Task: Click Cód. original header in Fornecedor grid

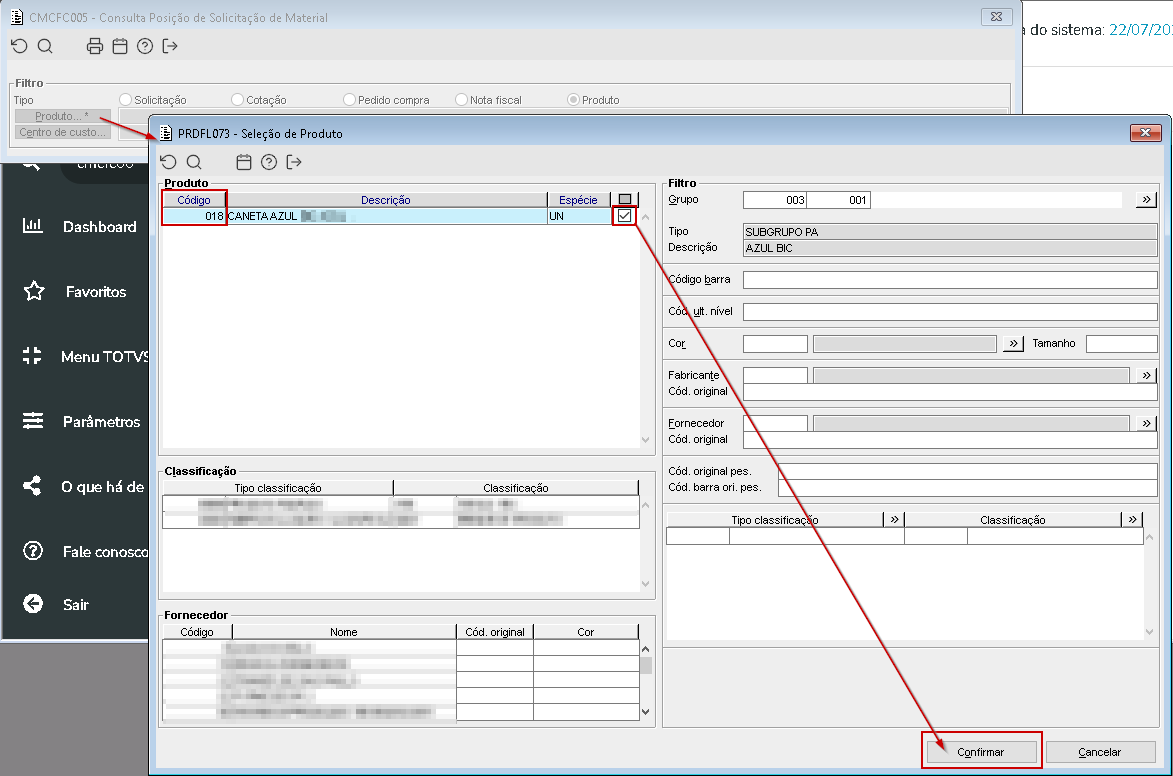Action: pyautogui.click(x=495, y=632)
